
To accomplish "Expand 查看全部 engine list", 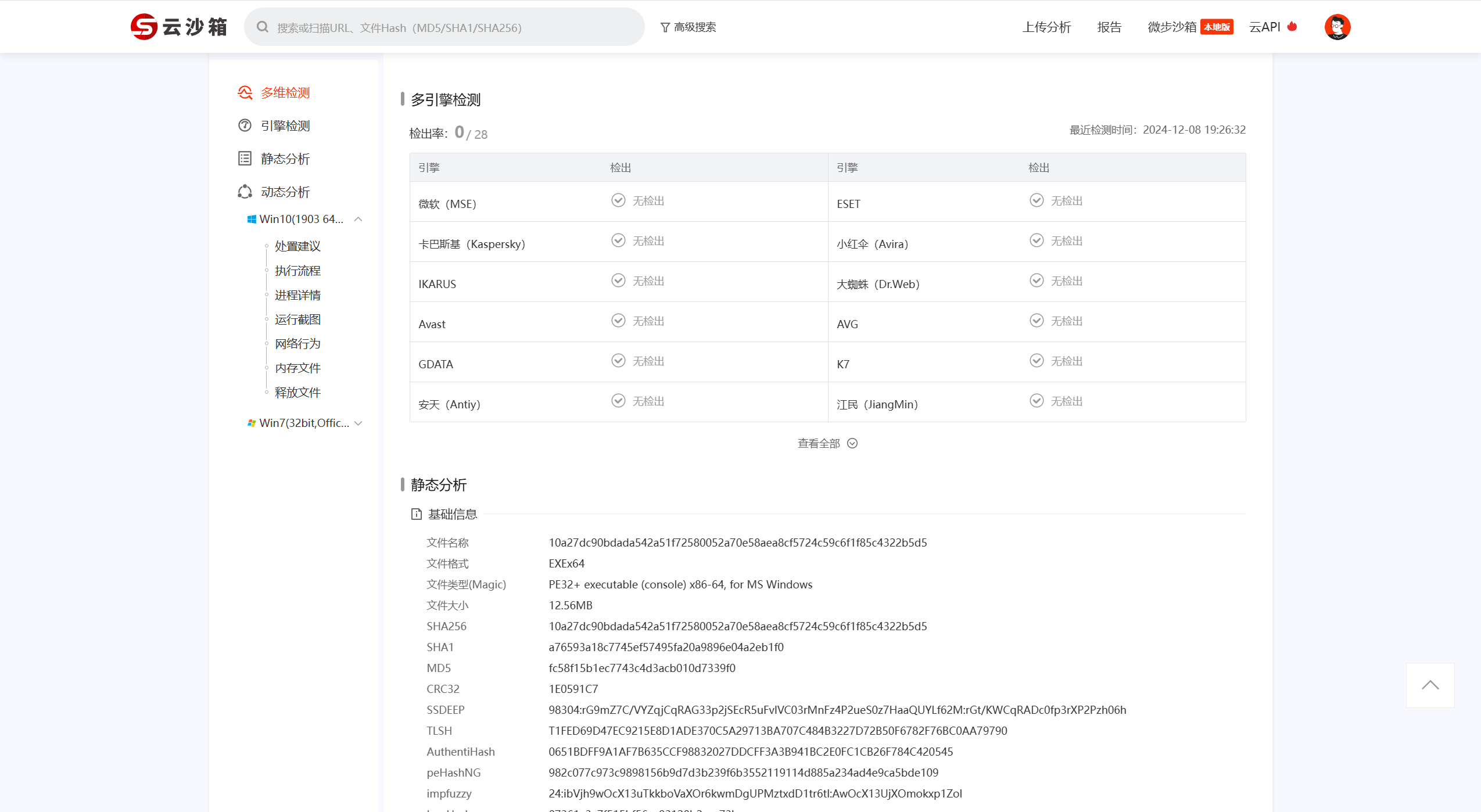I will tap(827, 444).
